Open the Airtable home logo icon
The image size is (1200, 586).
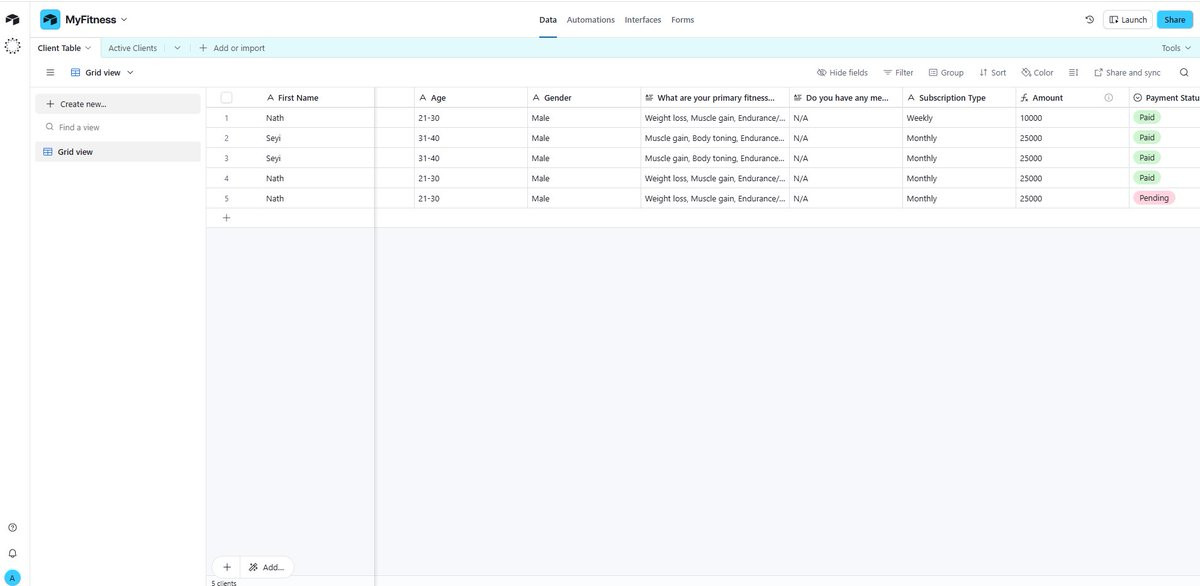(12, 20)
